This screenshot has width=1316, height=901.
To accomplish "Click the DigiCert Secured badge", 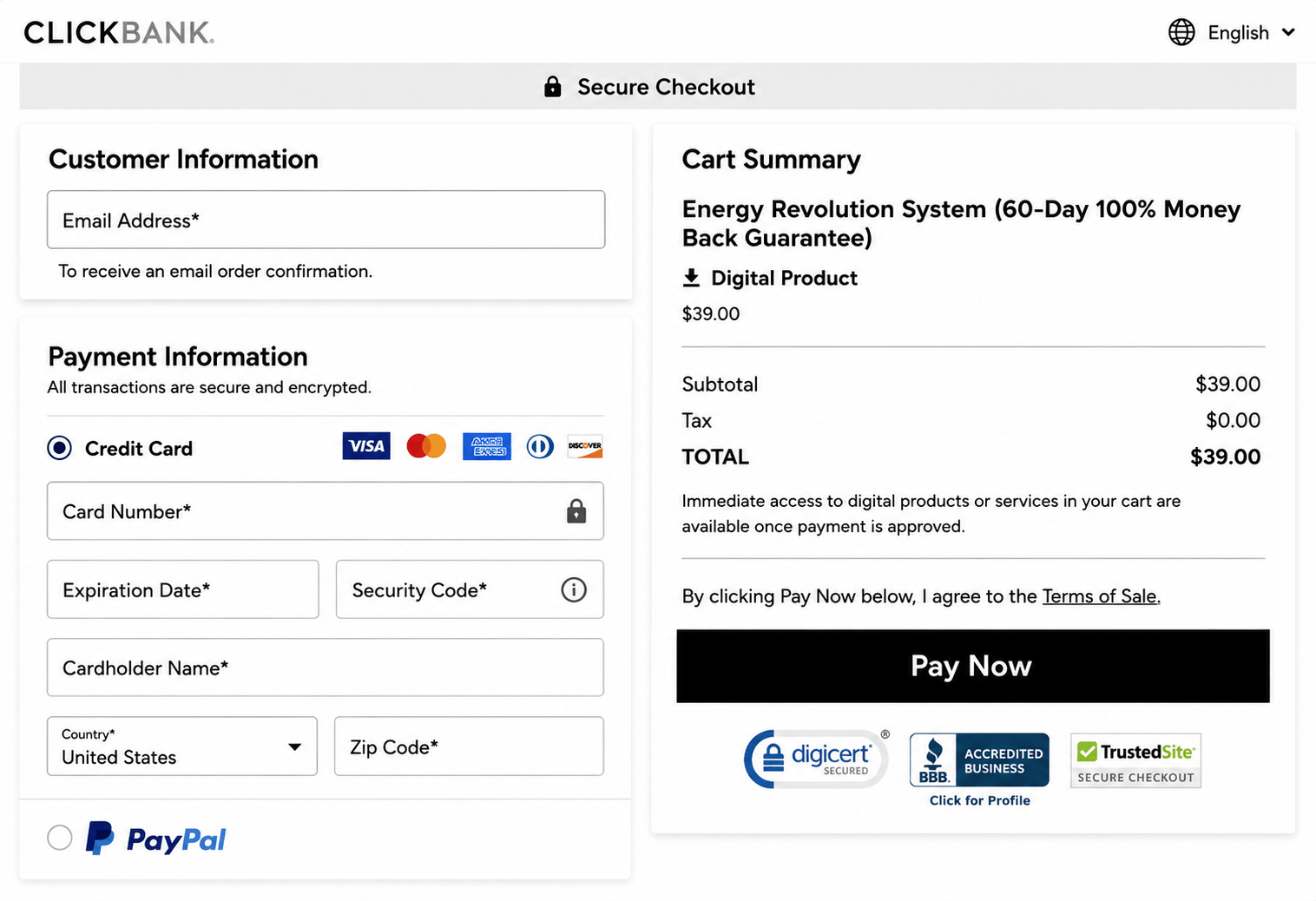I will pyautogui.click(x=816, y=759).
